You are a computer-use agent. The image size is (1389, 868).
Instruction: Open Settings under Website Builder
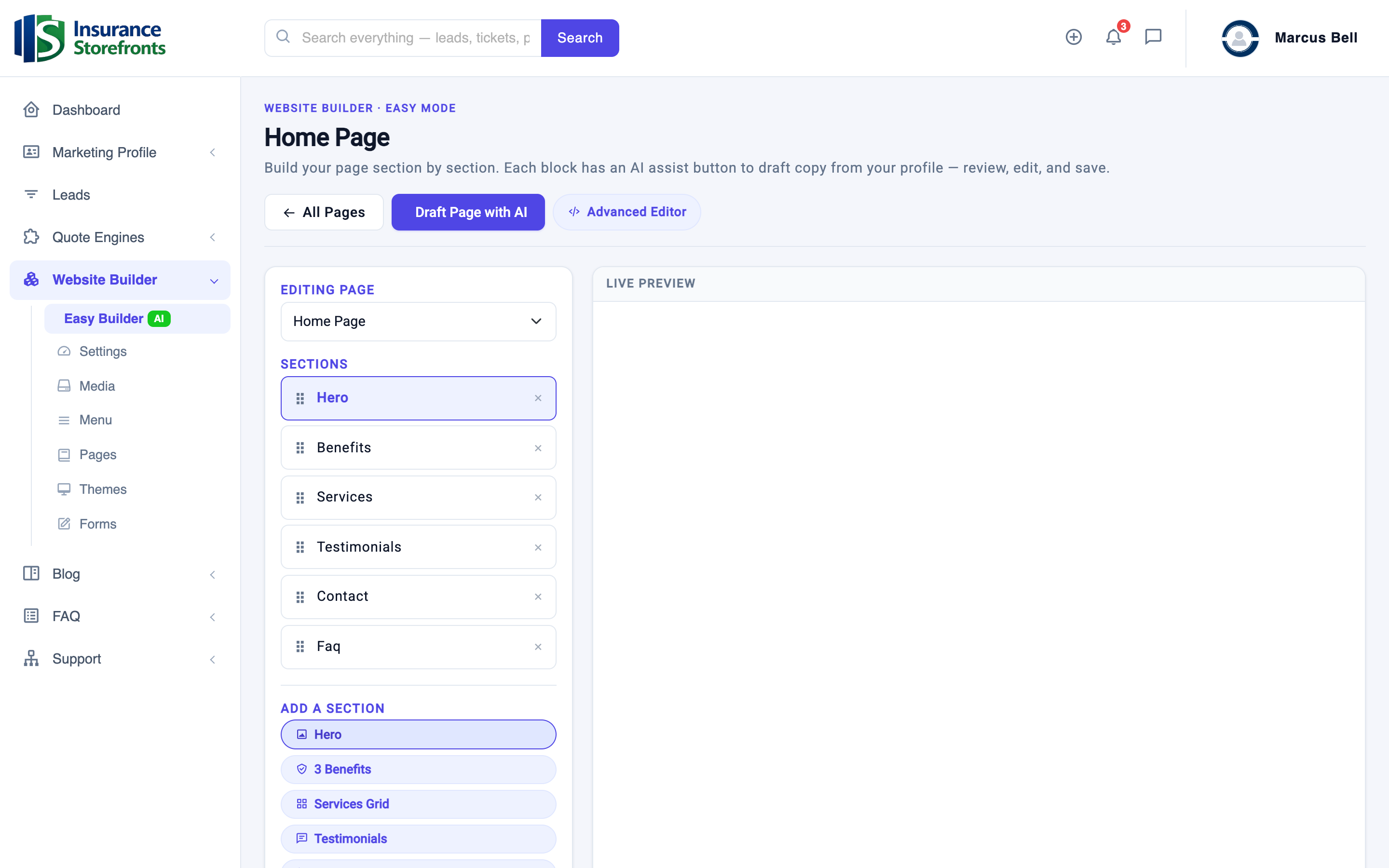coord(103,352)
